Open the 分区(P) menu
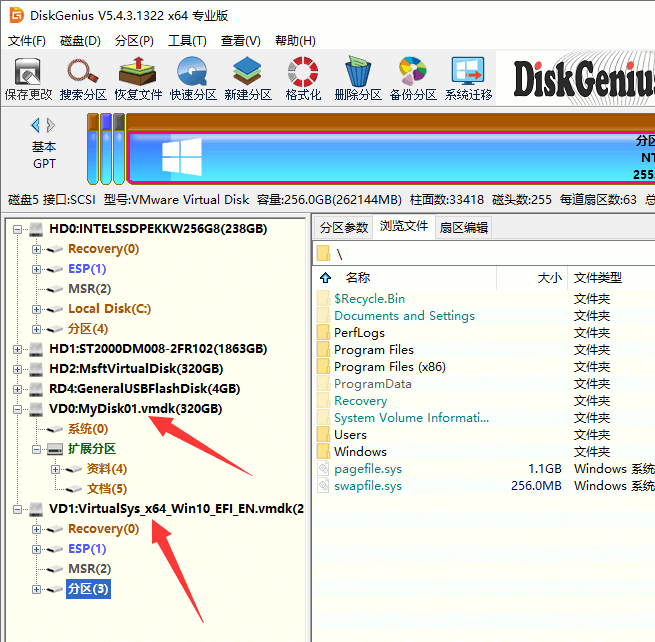 click(x=134, y=41)
